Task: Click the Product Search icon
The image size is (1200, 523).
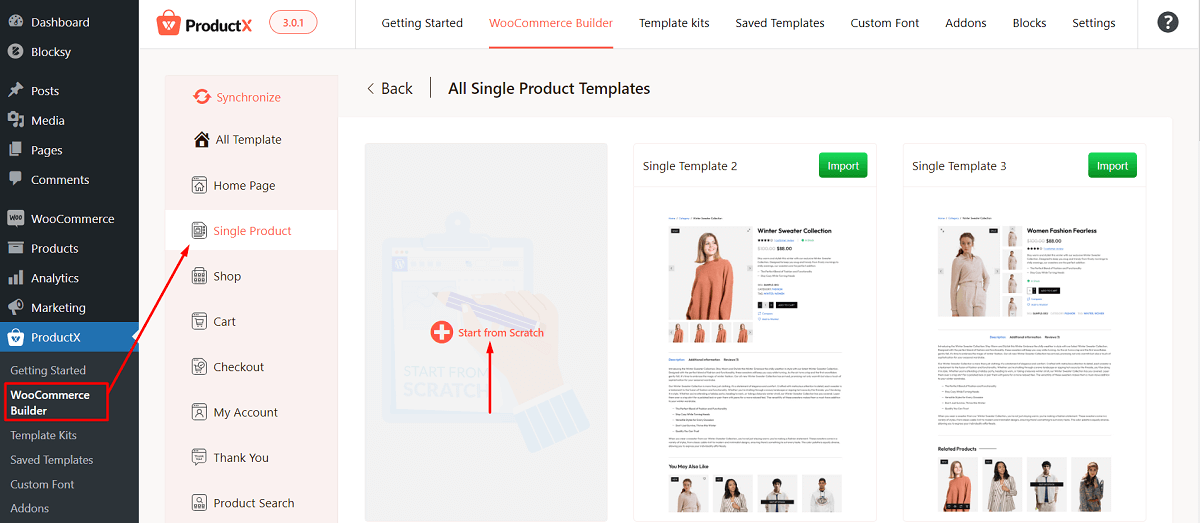Action: (x=200, y=503)
